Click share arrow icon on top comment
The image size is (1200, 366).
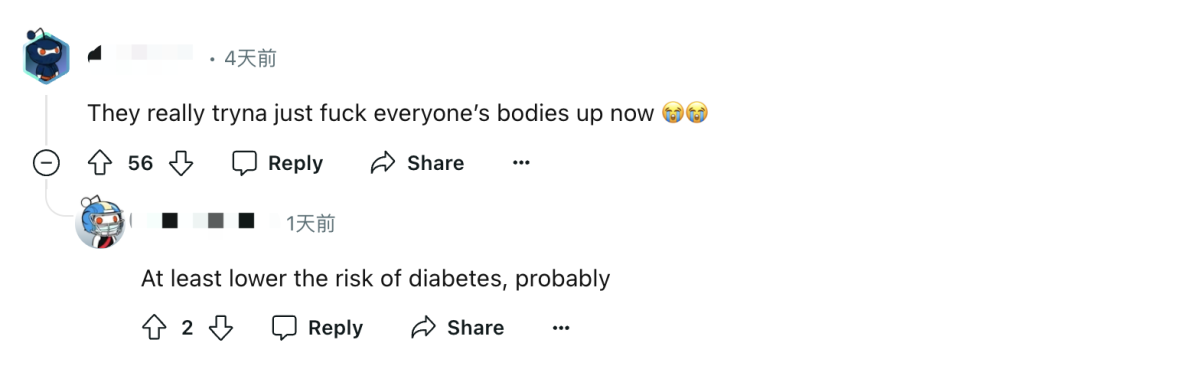pyautogui.click(x=383, y=163)
